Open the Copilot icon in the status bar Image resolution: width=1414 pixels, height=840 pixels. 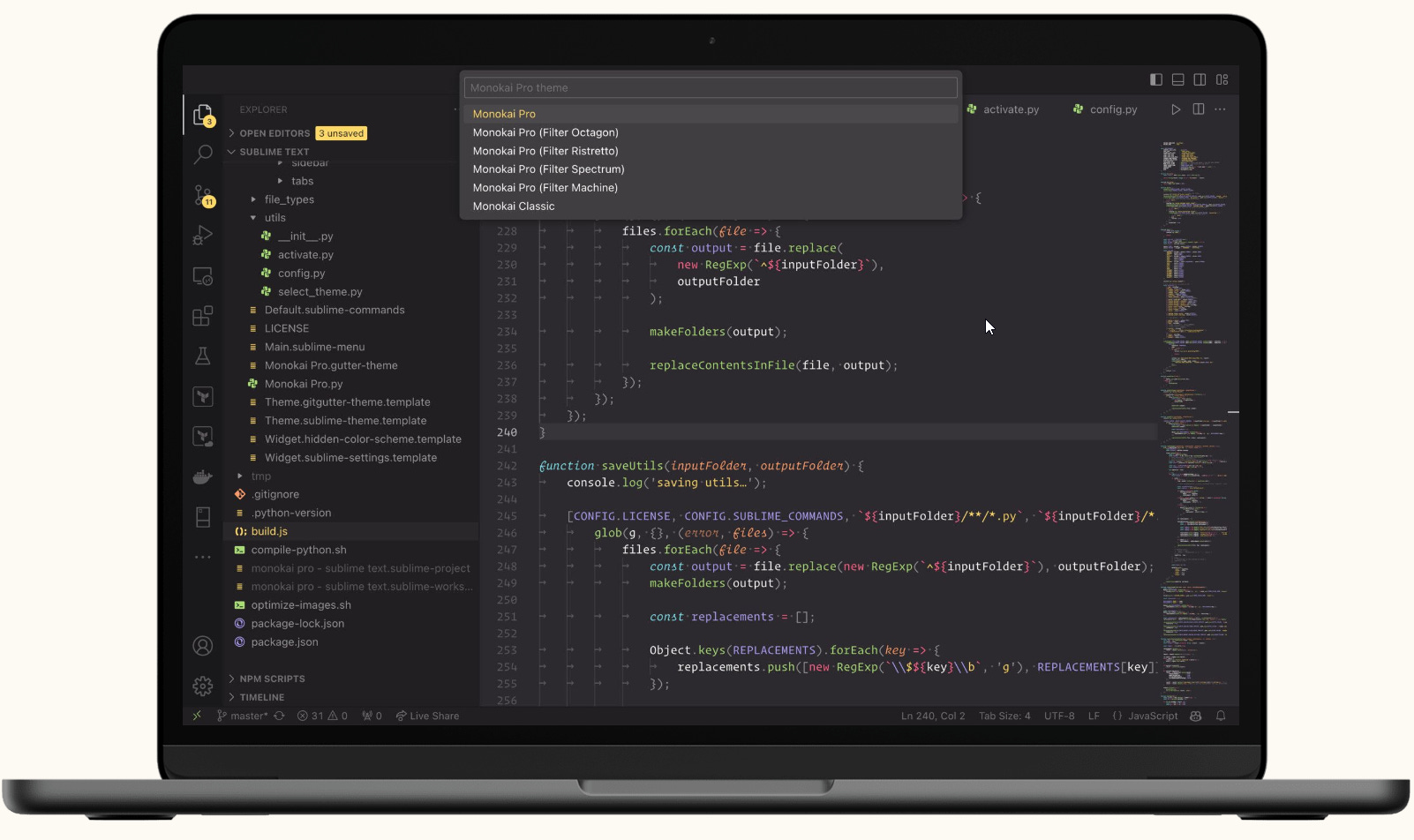tap(1195, 716)
